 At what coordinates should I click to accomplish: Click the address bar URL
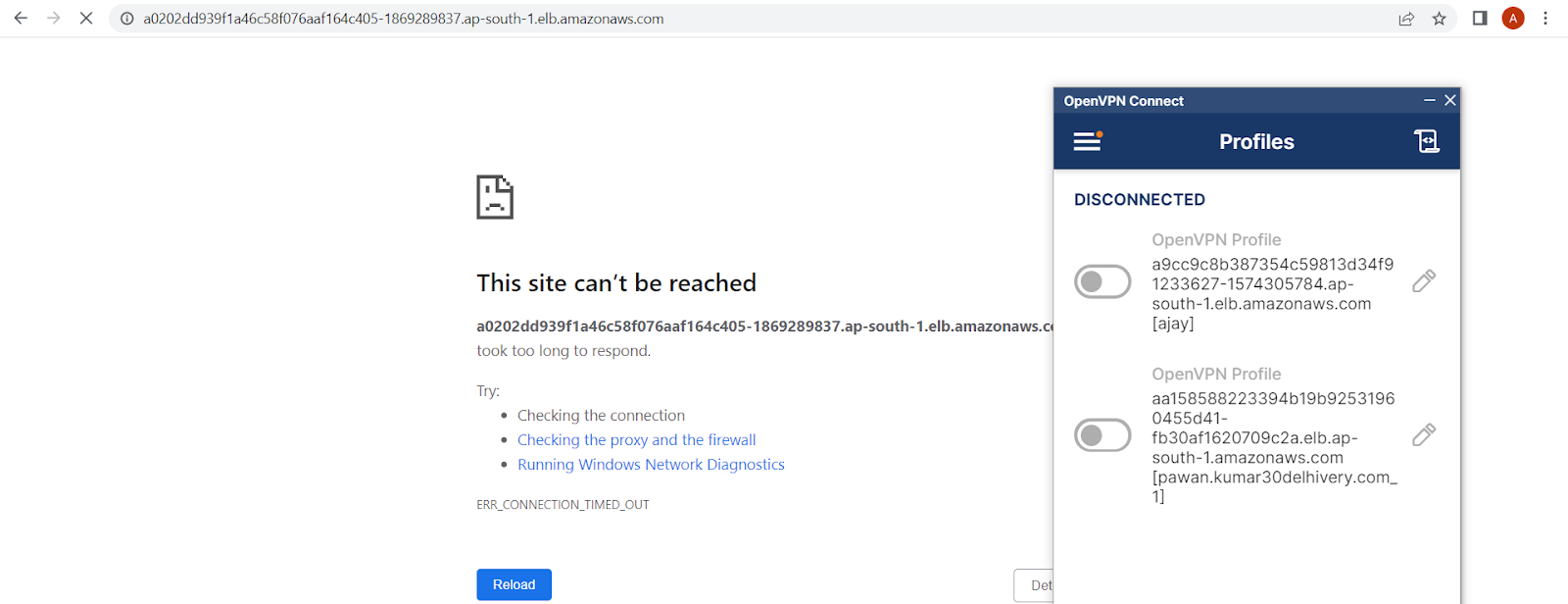coord(404,19)
